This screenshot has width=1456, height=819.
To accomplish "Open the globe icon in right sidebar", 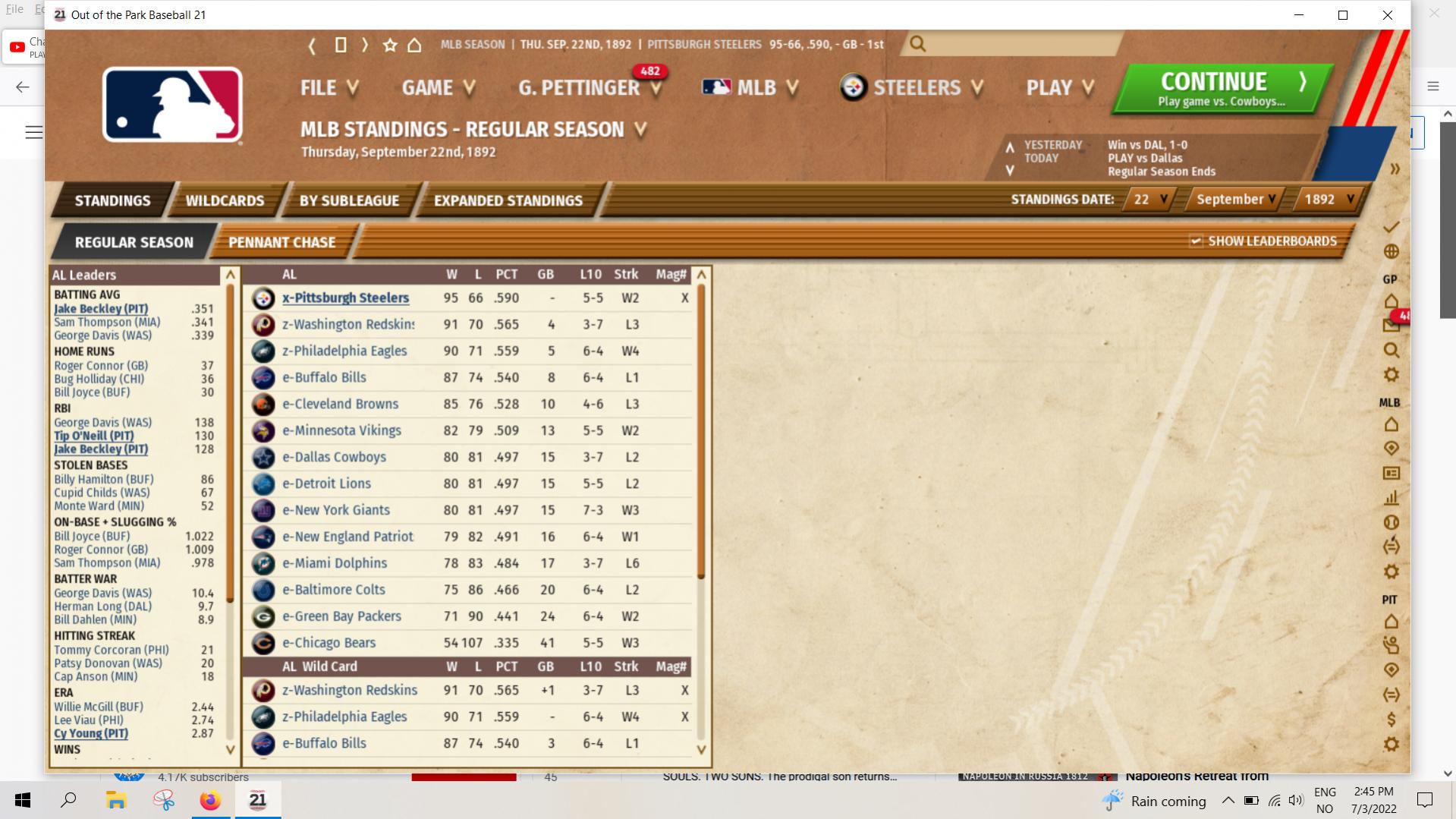I will pos(1391,251).
